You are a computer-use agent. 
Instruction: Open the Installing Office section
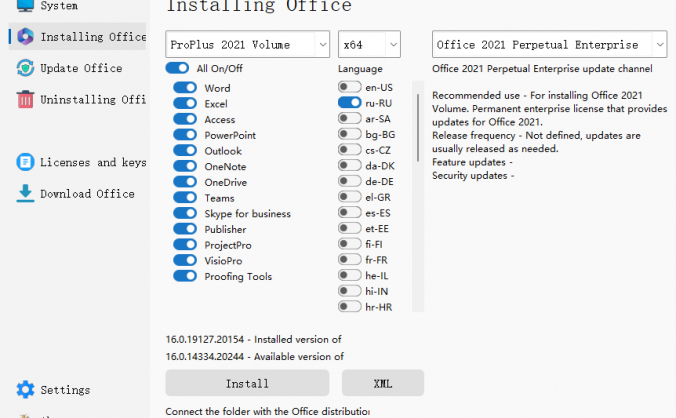click(78, 37)
